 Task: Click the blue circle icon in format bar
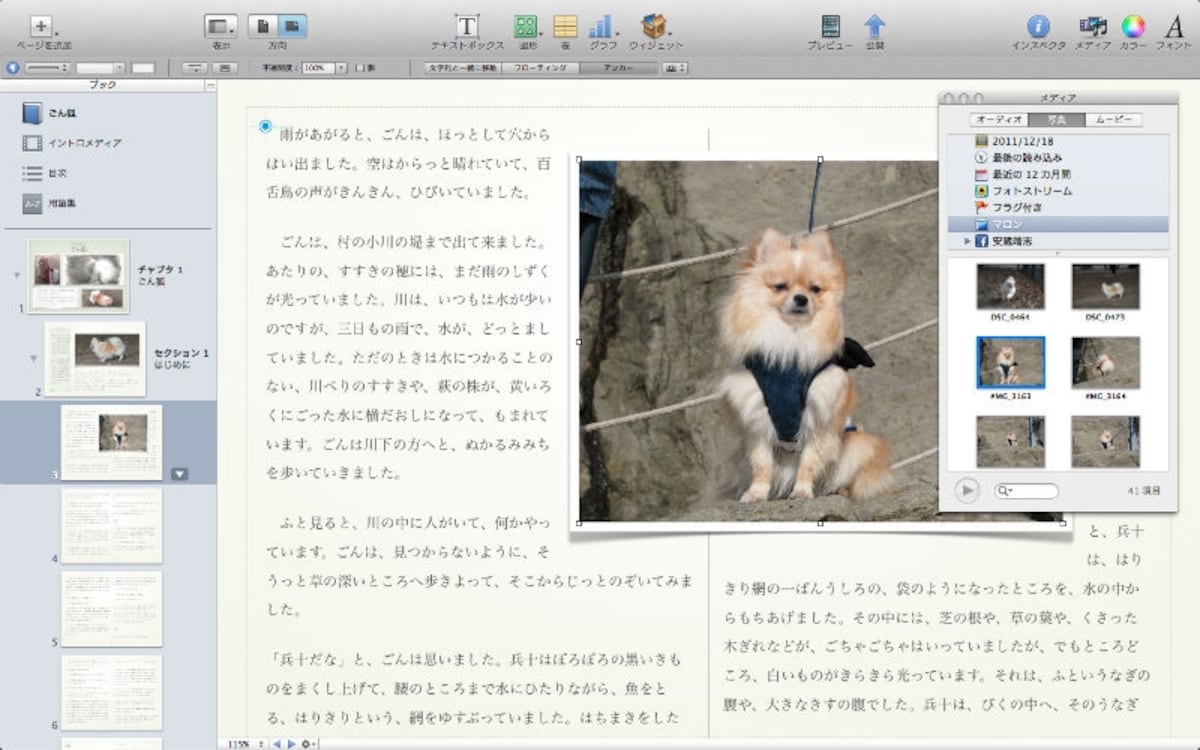pyautogui.click(x=12, y=68)
